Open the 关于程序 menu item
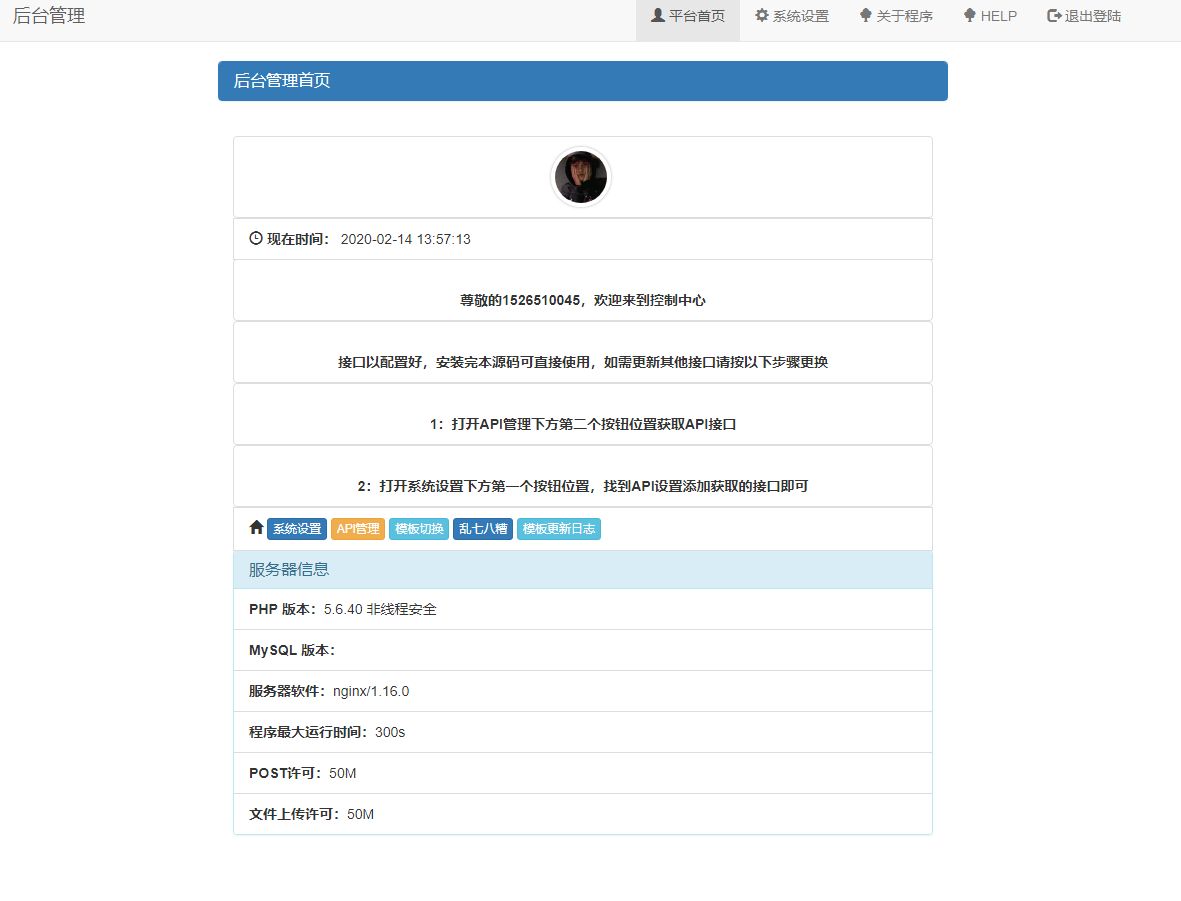 [895, 17]
